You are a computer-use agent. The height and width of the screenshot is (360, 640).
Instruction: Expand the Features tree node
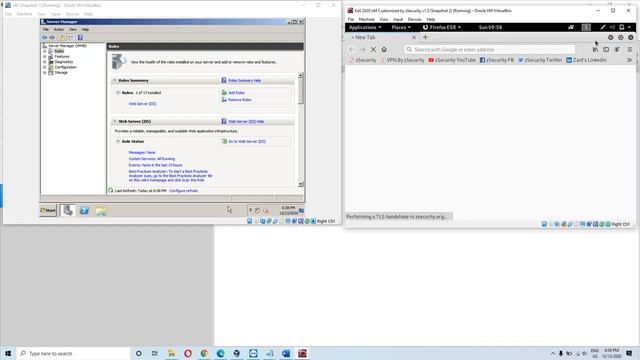coord(44,57)
